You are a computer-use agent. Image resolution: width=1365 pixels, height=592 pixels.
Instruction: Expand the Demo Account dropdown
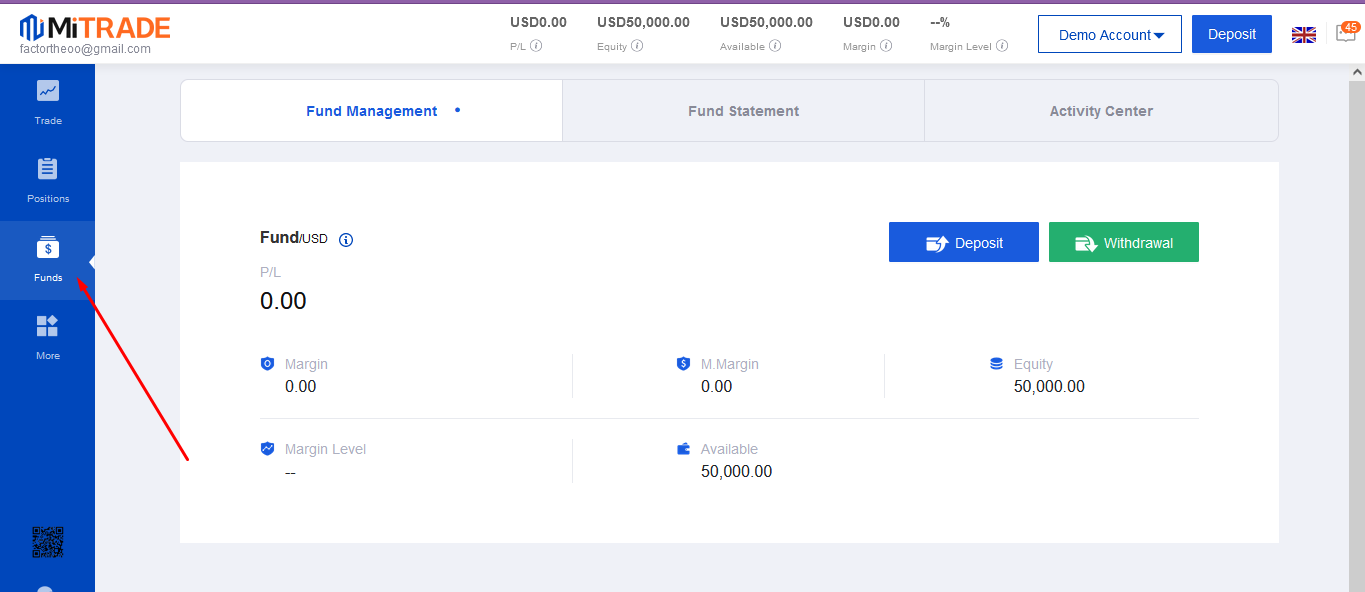(x=1110, y=35)
